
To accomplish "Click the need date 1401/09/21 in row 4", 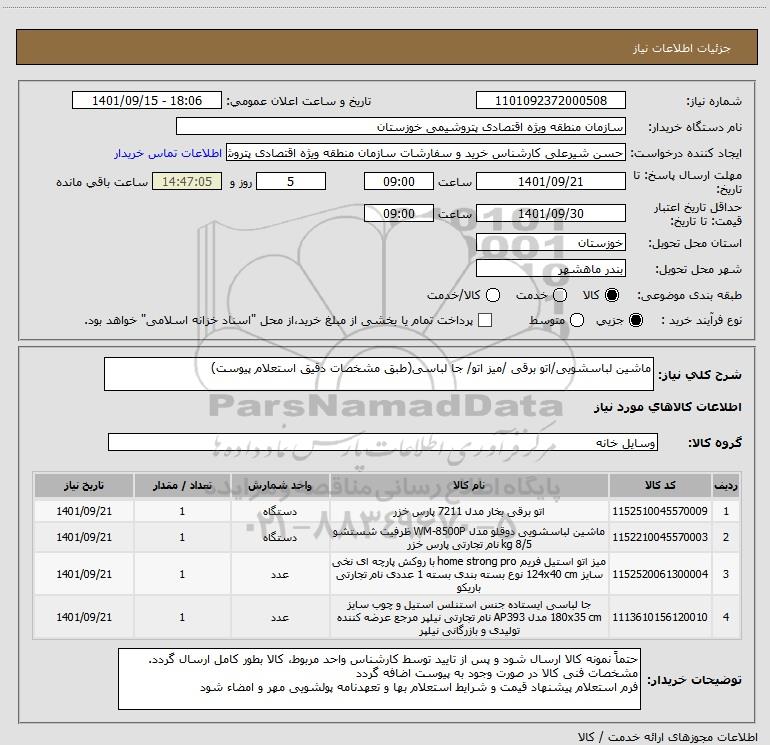I will (x=84, y=617).
